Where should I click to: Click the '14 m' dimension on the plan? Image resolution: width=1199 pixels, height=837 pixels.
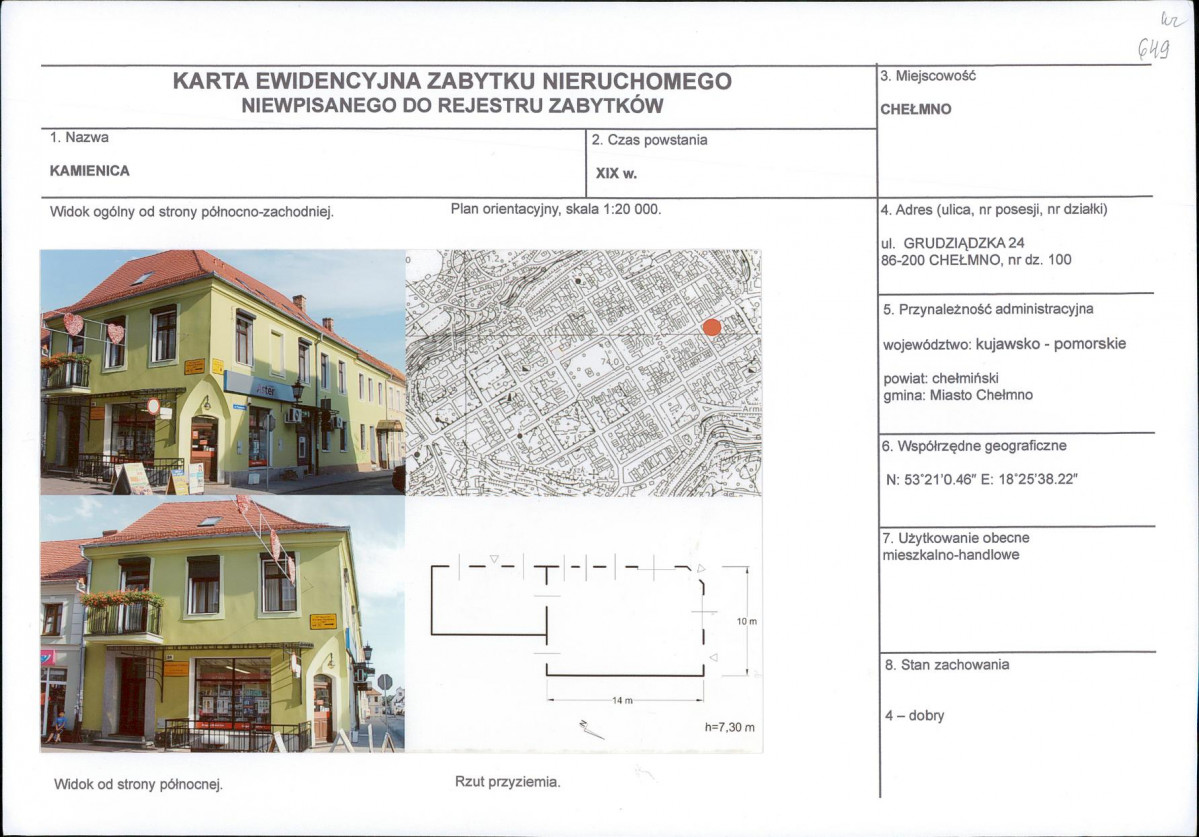622,701
